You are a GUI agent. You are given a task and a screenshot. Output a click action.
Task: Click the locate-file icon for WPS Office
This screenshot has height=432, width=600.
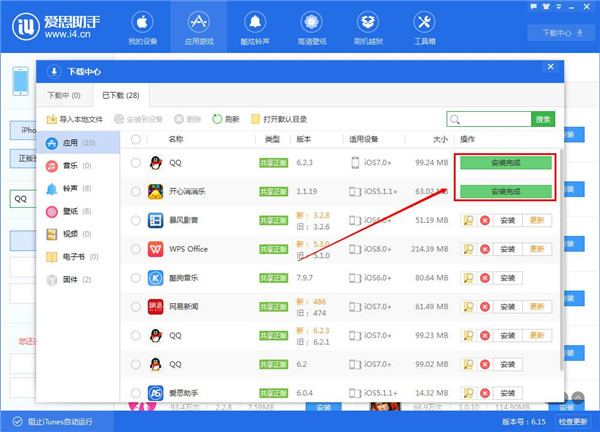tap(468, 249)
